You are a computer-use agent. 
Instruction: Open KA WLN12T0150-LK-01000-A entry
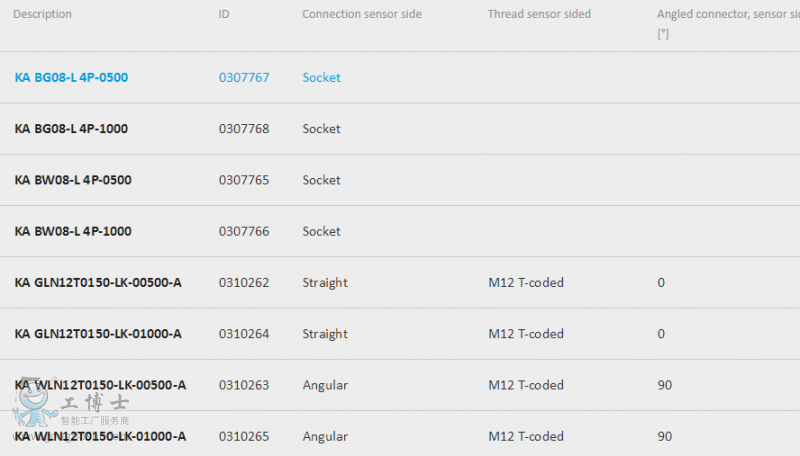tap(100, 436)
